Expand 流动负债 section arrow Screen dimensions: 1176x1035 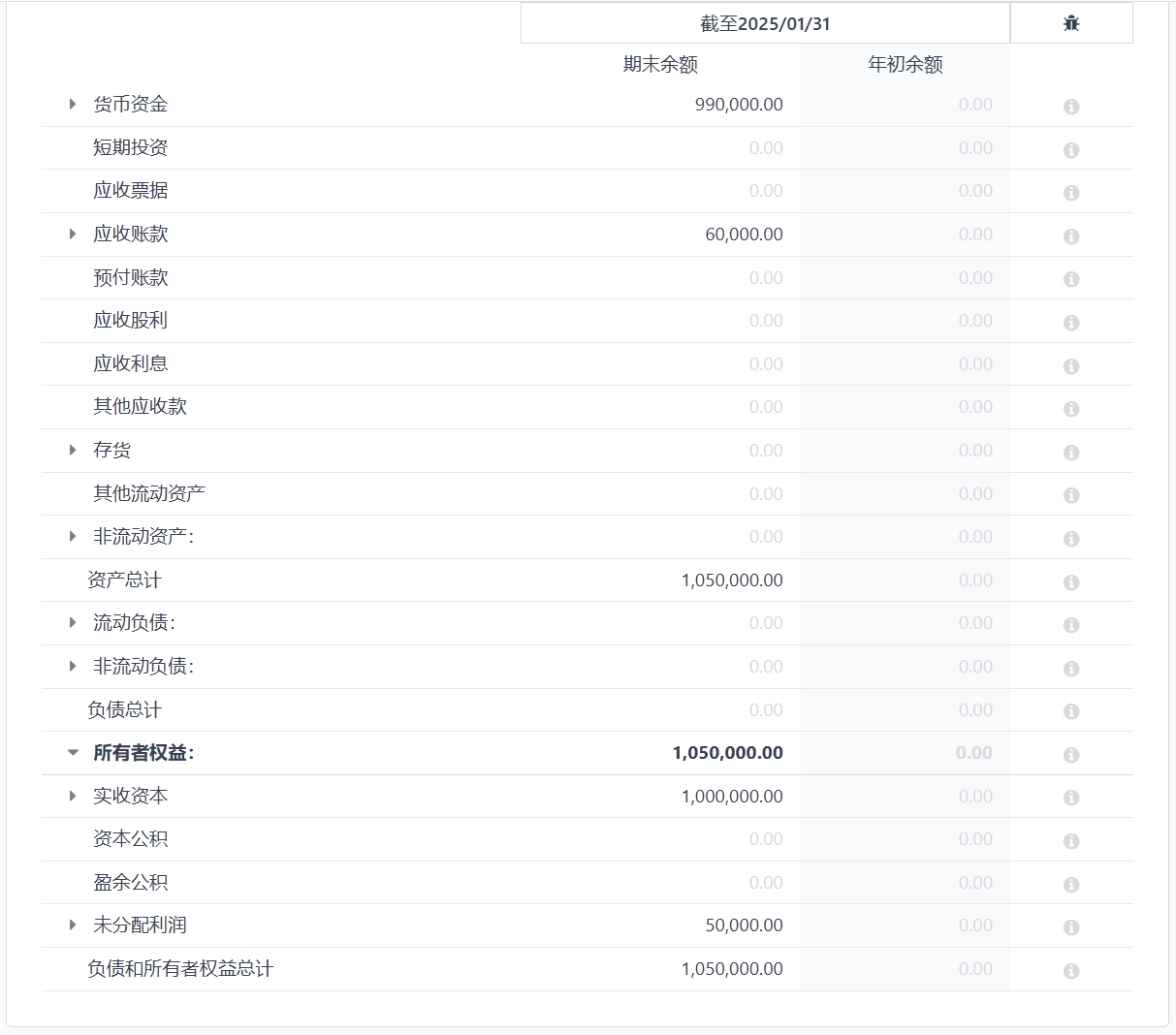[x=73, y=623]
